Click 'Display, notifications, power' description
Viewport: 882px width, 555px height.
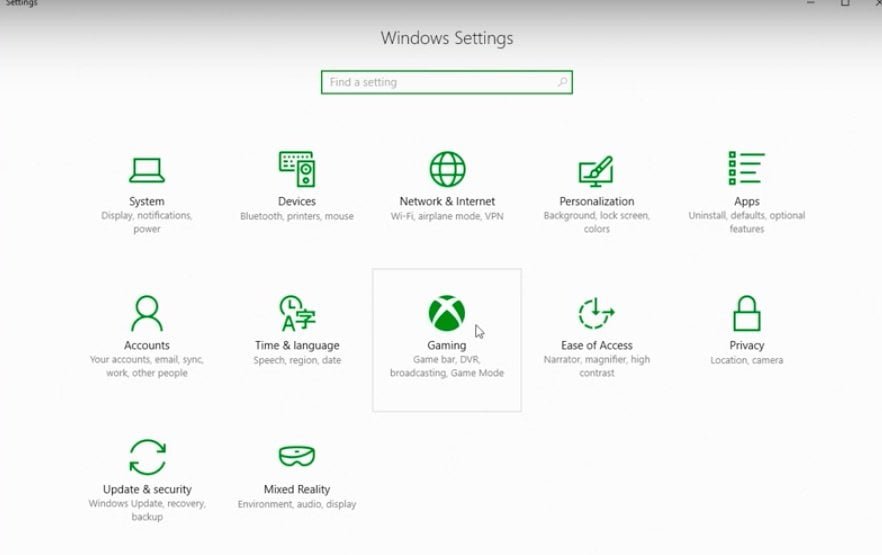(x=147, y=222)
